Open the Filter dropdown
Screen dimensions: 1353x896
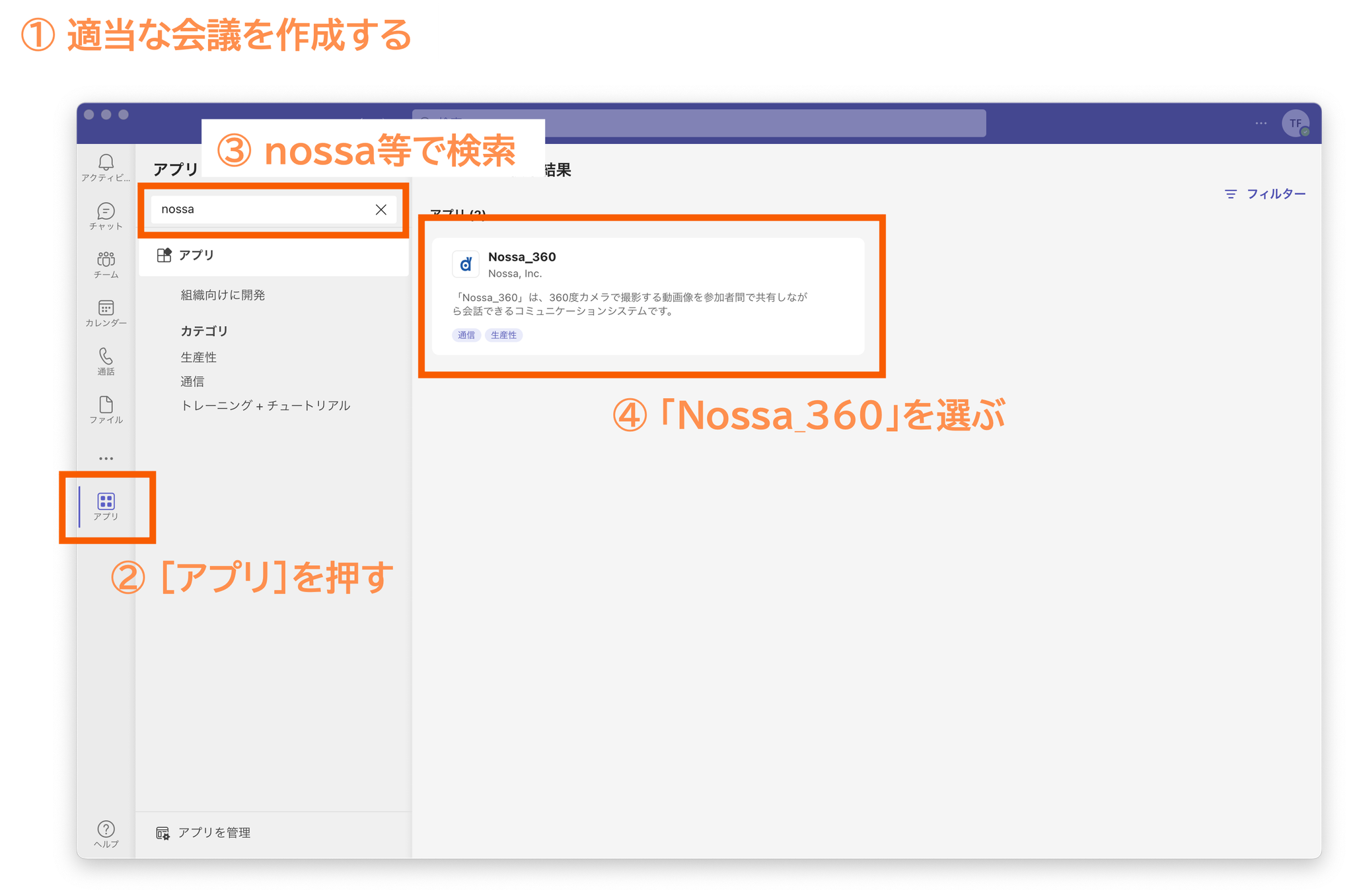[x=1265, y=194]
